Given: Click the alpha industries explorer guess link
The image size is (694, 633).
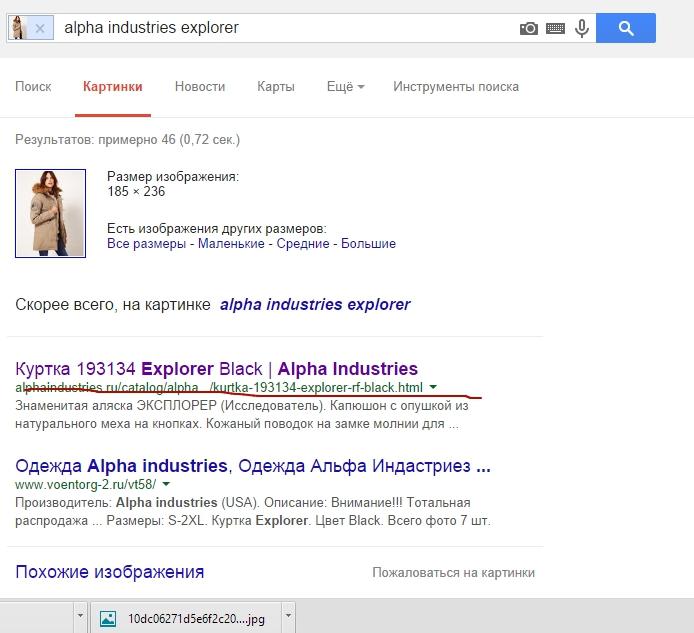Looking at the screenshot, I should click(x=315, y=305).
